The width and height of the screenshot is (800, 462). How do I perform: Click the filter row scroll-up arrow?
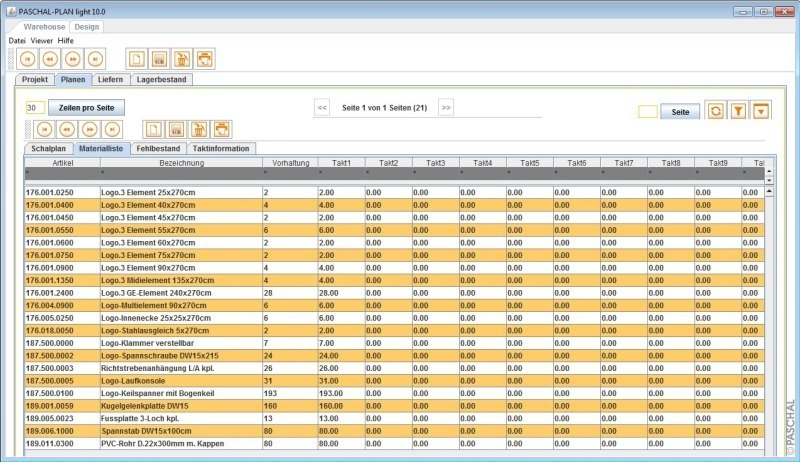click(x=769, y=172)
